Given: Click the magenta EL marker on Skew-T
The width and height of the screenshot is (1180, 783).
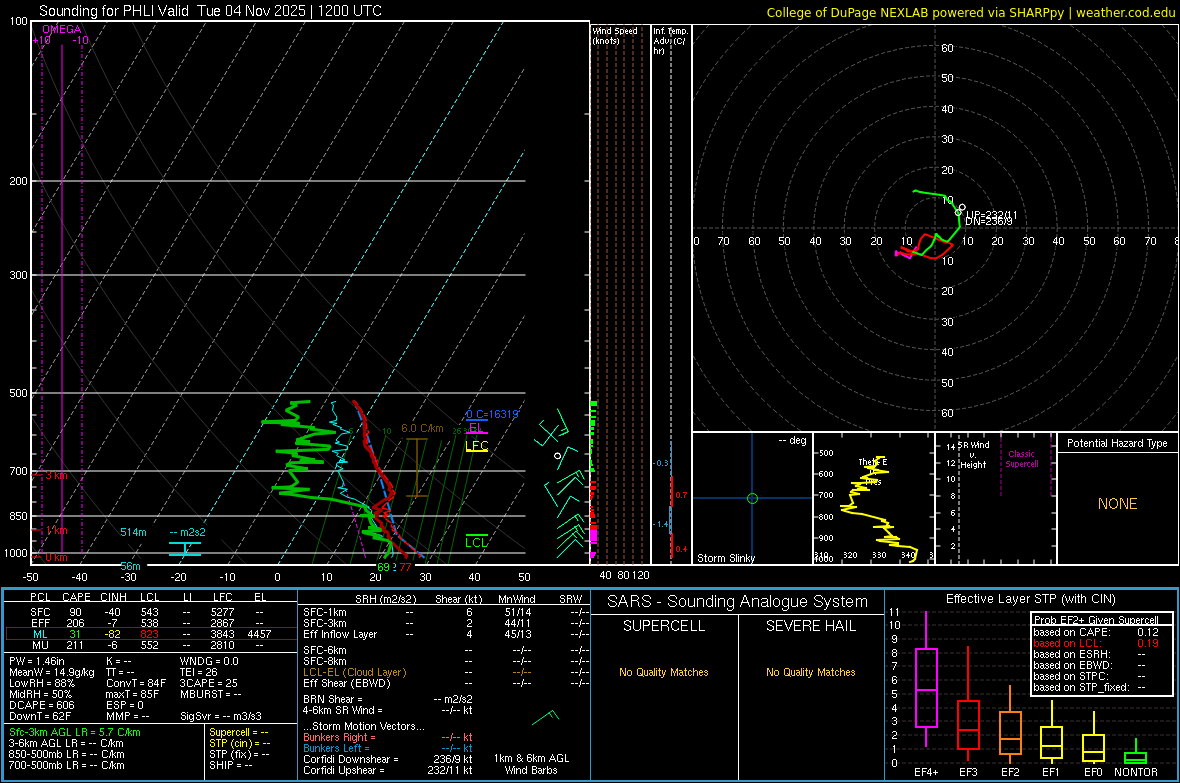Looking at the screenshot, I should pos(476,428).
